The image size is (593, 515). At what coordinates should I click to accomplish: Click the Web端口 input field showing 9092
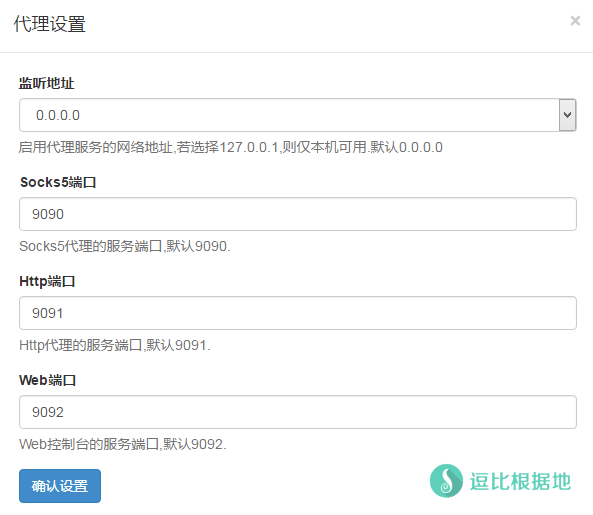tap(298, 412)
